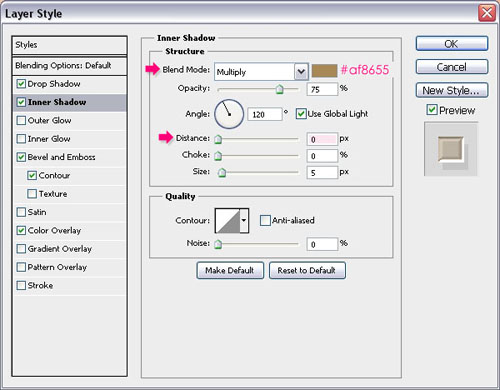Click the Size value input field
500x390 pixels.
pyautogui.click(x=322, y=172)
